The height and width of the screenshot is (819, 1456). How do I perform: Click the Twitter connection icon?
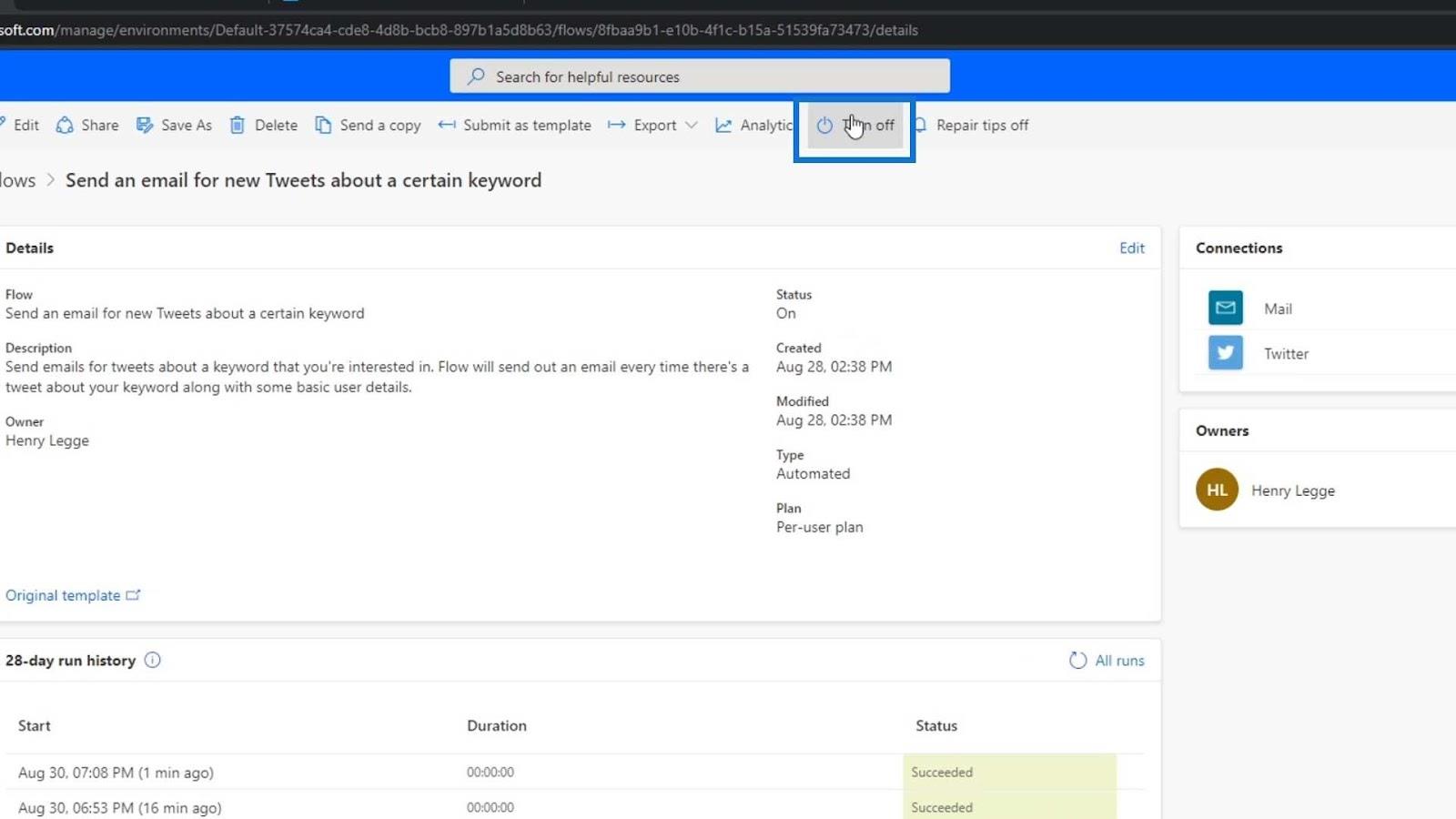click(x=1226, y=353)
